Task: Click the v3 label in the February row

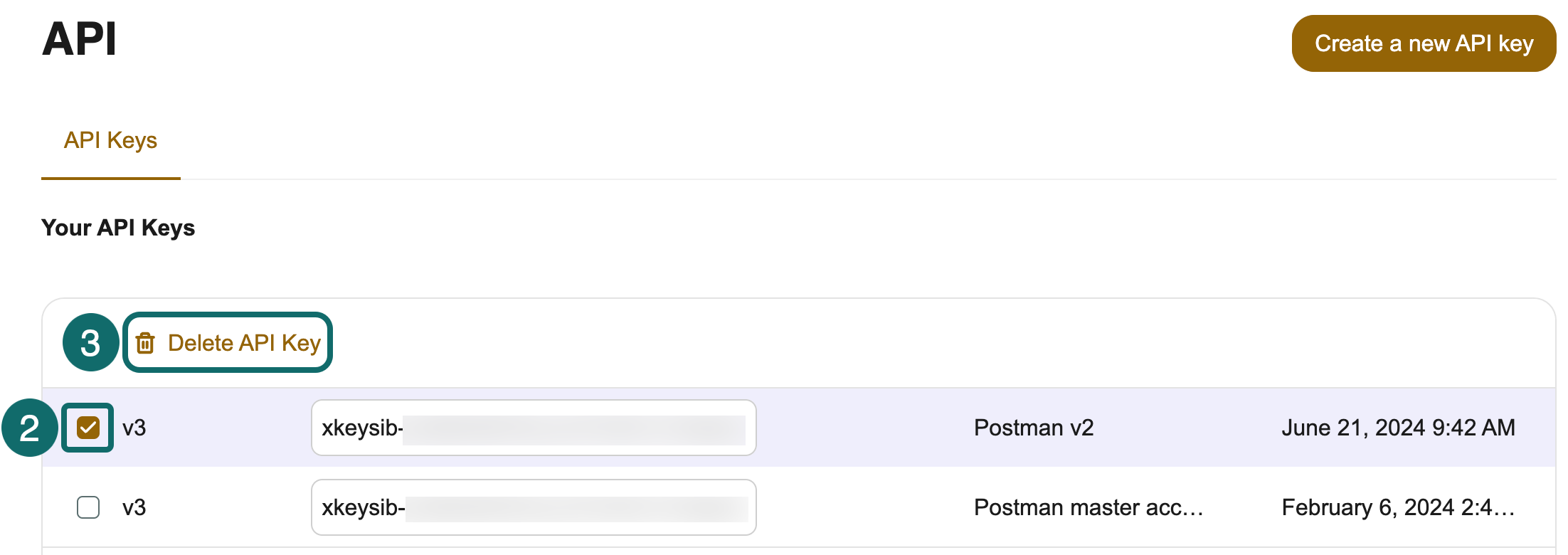Action: 134,507
